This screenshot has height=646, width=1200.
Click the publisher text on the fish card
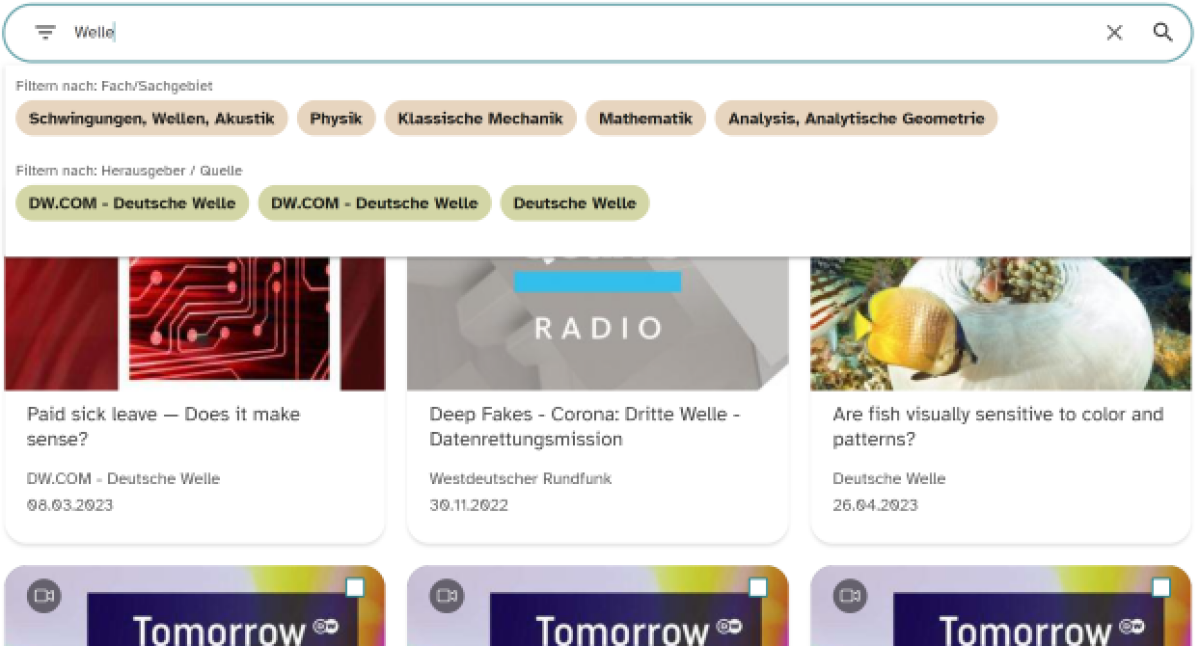point(889,479)
